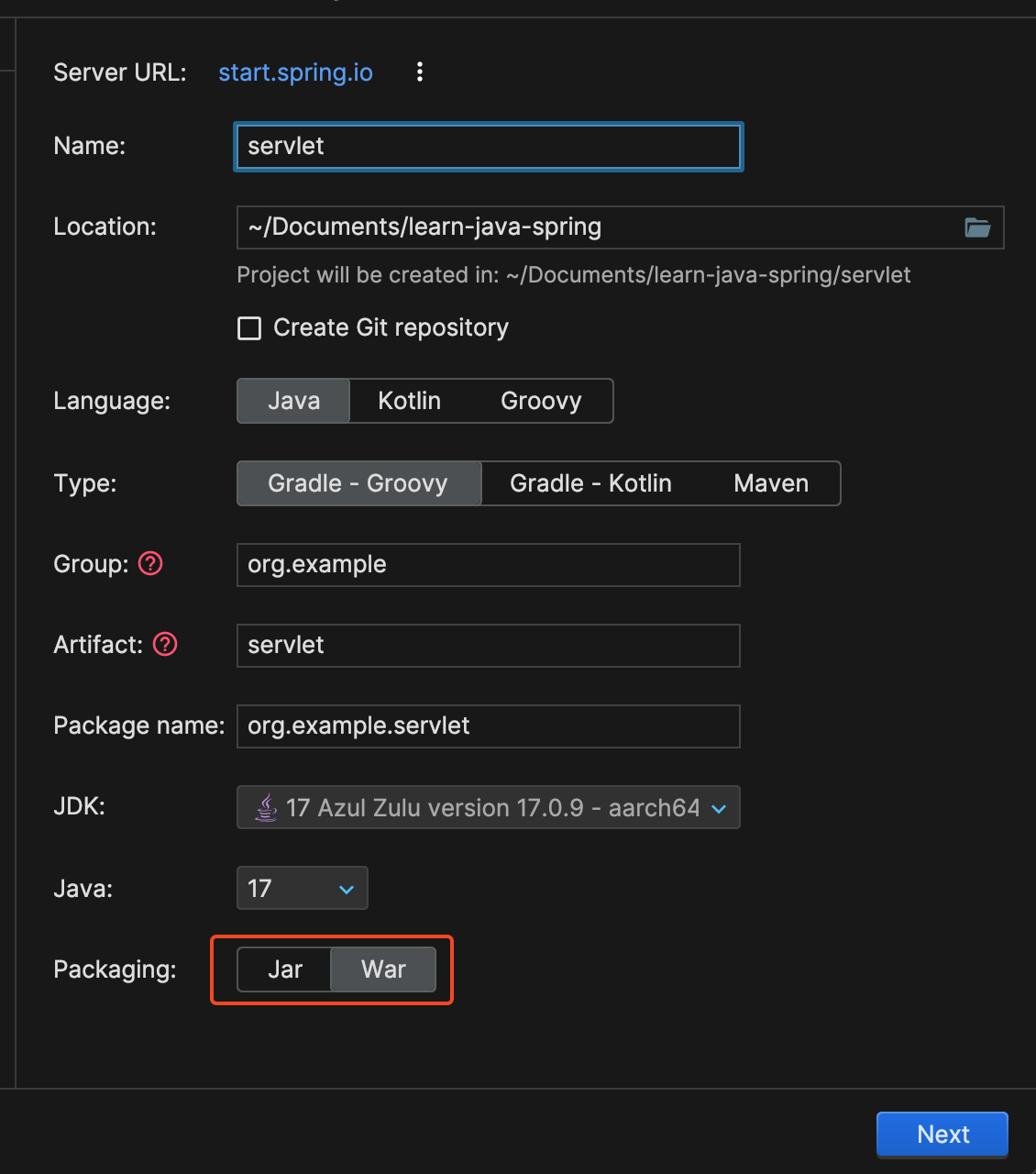Switch type to Gradle - Kotlin

(590, 483)
